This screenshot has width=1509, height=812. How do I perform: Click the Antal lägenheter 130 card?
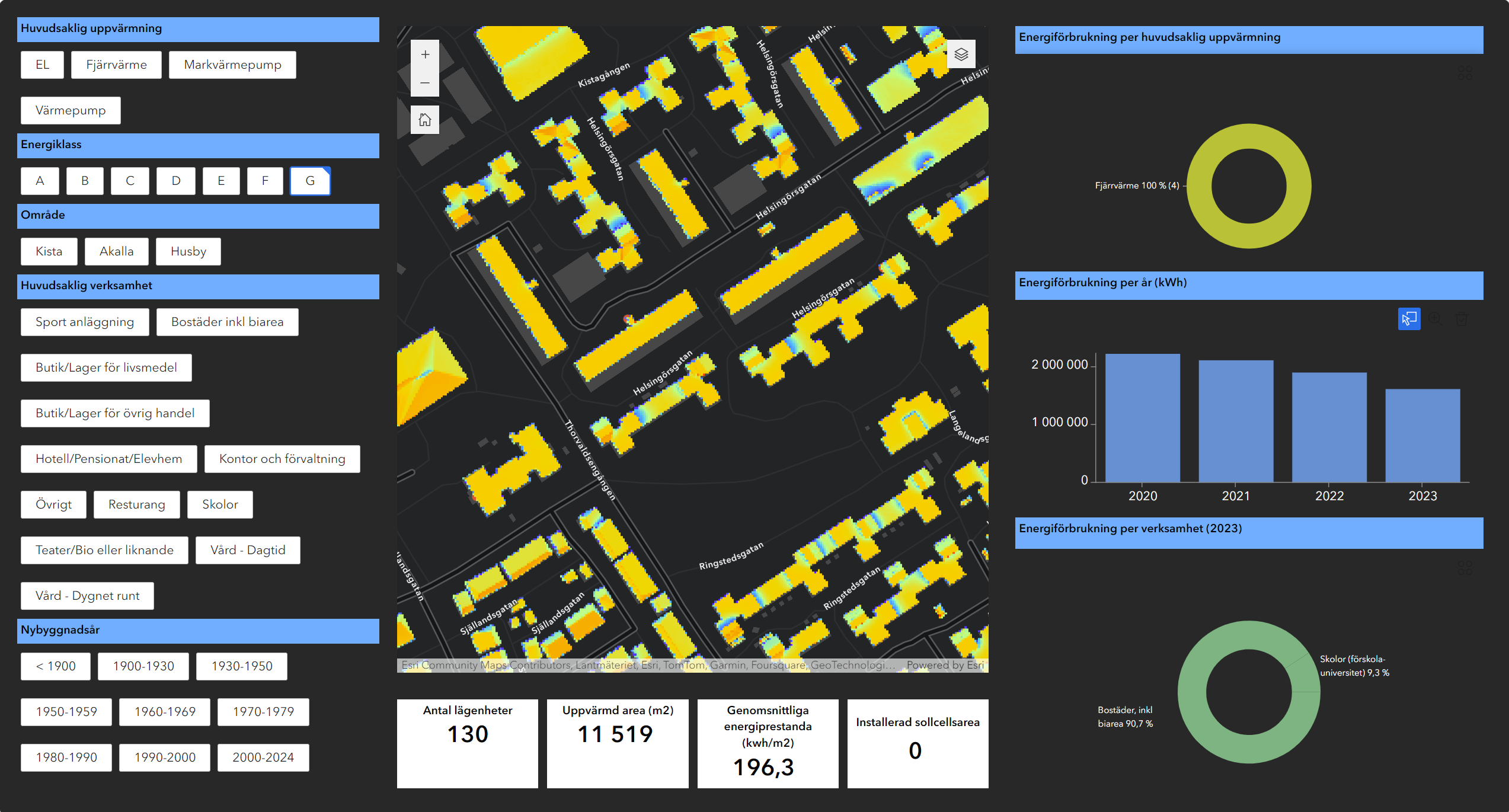click(468, 743)
